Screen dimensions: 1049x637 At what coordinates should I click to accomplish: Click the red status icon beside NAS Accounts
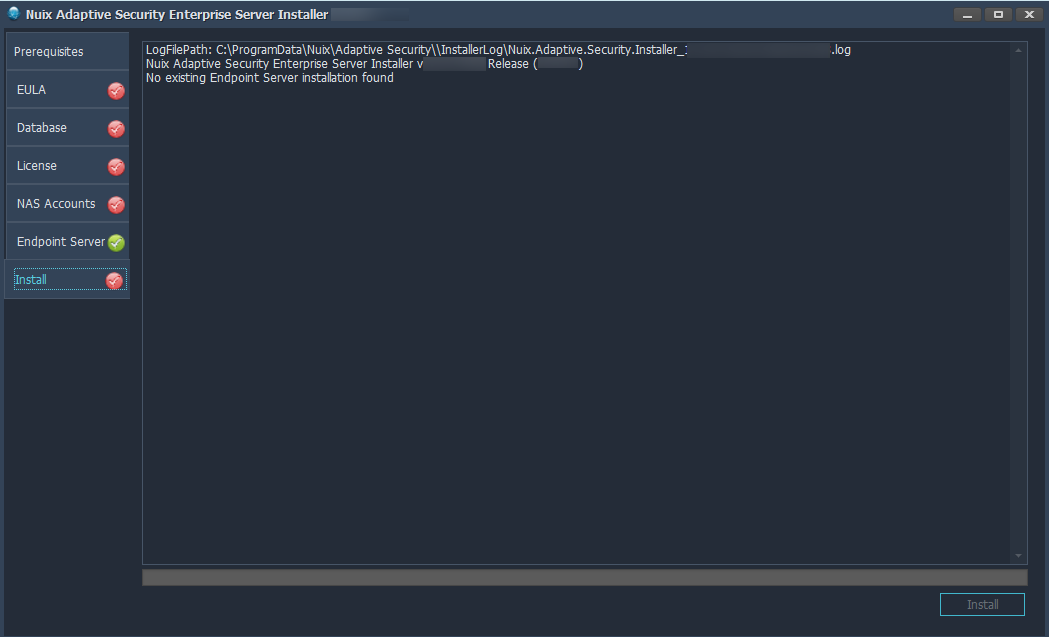(116, 205)
